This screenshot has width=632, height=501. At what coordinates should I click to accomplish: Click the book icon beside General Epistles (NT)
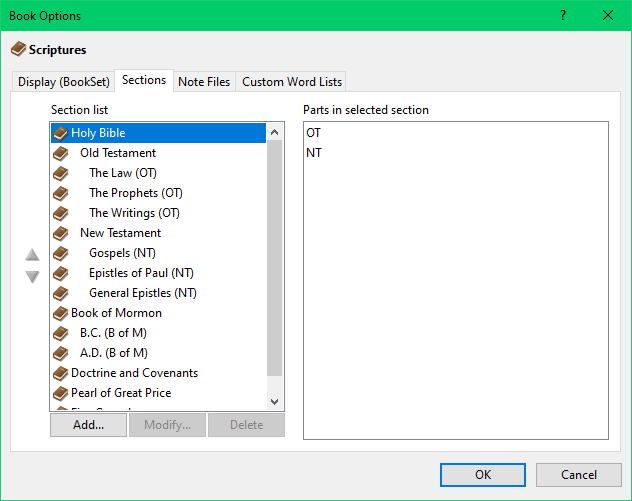[x=60, y=293]
